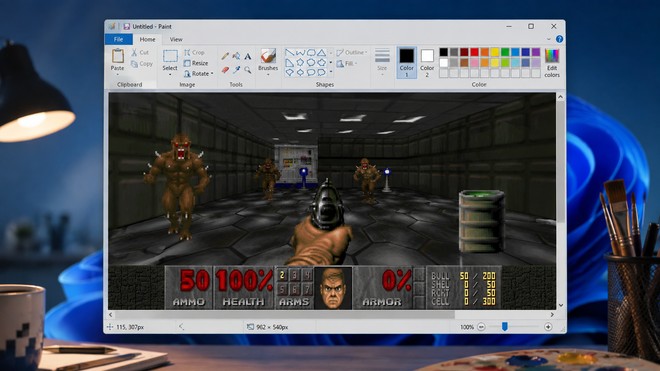Pick the green swatch in the top palette row
Screen dimensions: 660x371
tap(505, 52)
